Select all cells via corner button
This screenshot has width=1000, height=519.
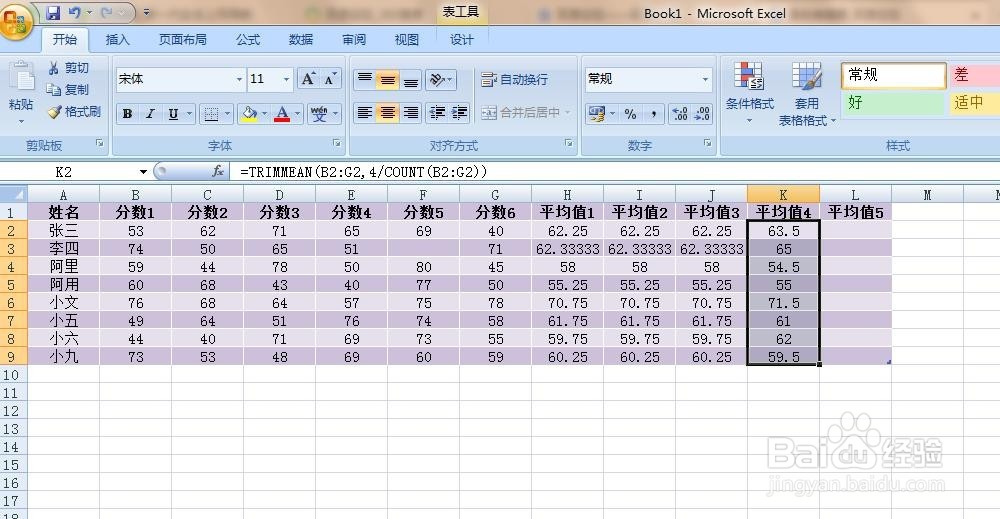click(x=14, y=194)
